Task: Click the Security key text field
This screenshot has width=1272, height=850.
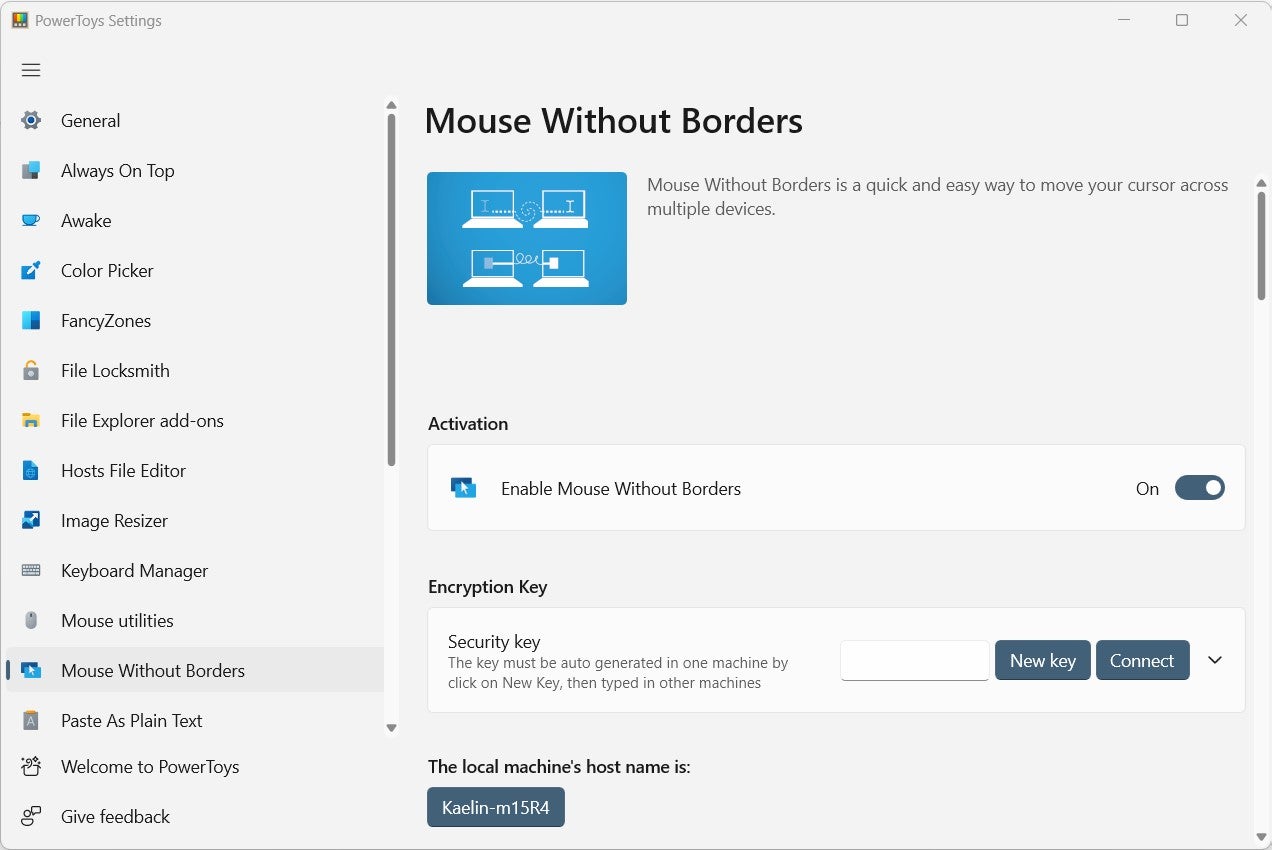Action: coord(914,660)
